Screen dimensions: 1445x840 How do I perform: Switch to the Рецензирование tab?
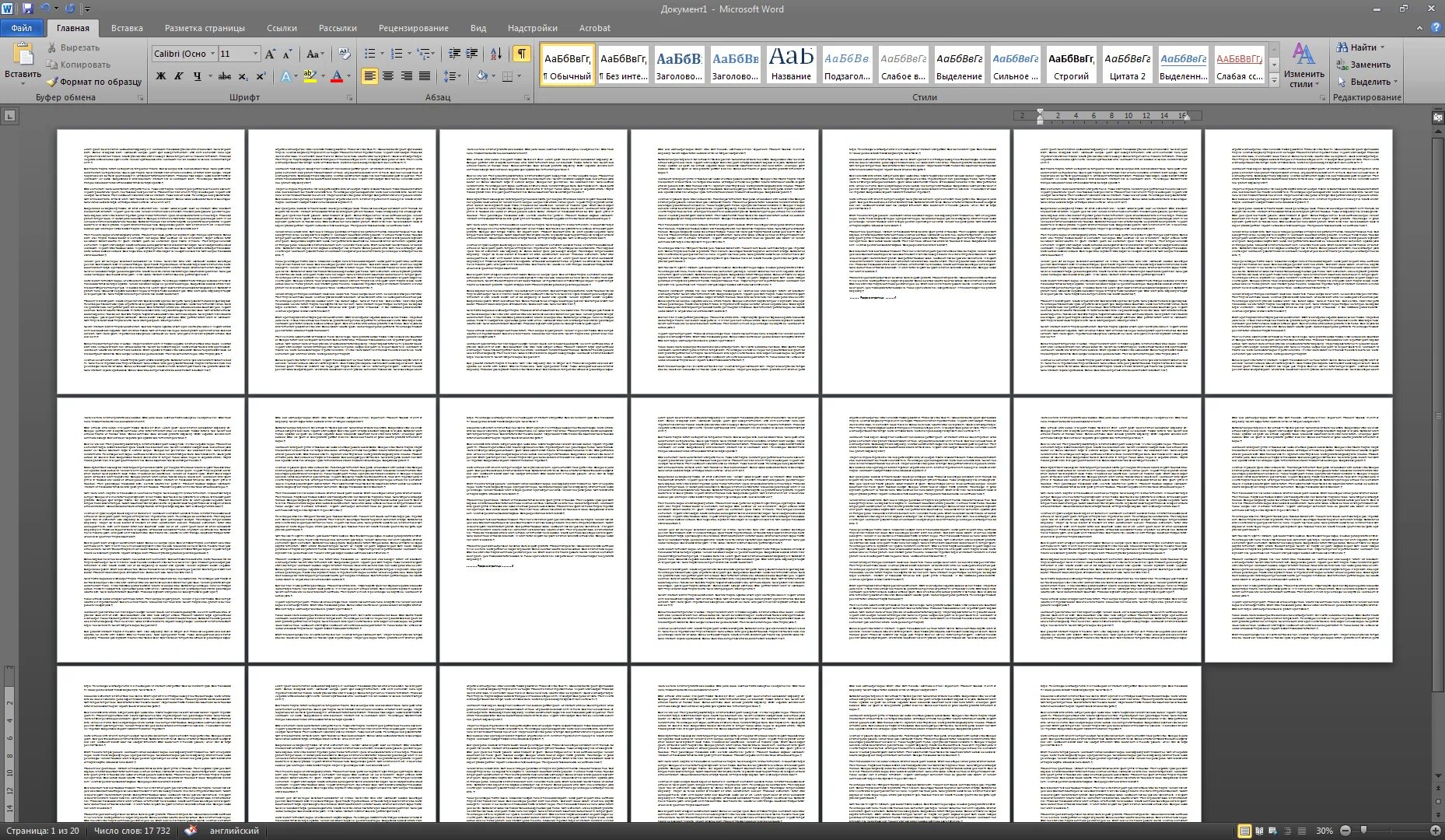pyautogui.click(x=414, y=28)
